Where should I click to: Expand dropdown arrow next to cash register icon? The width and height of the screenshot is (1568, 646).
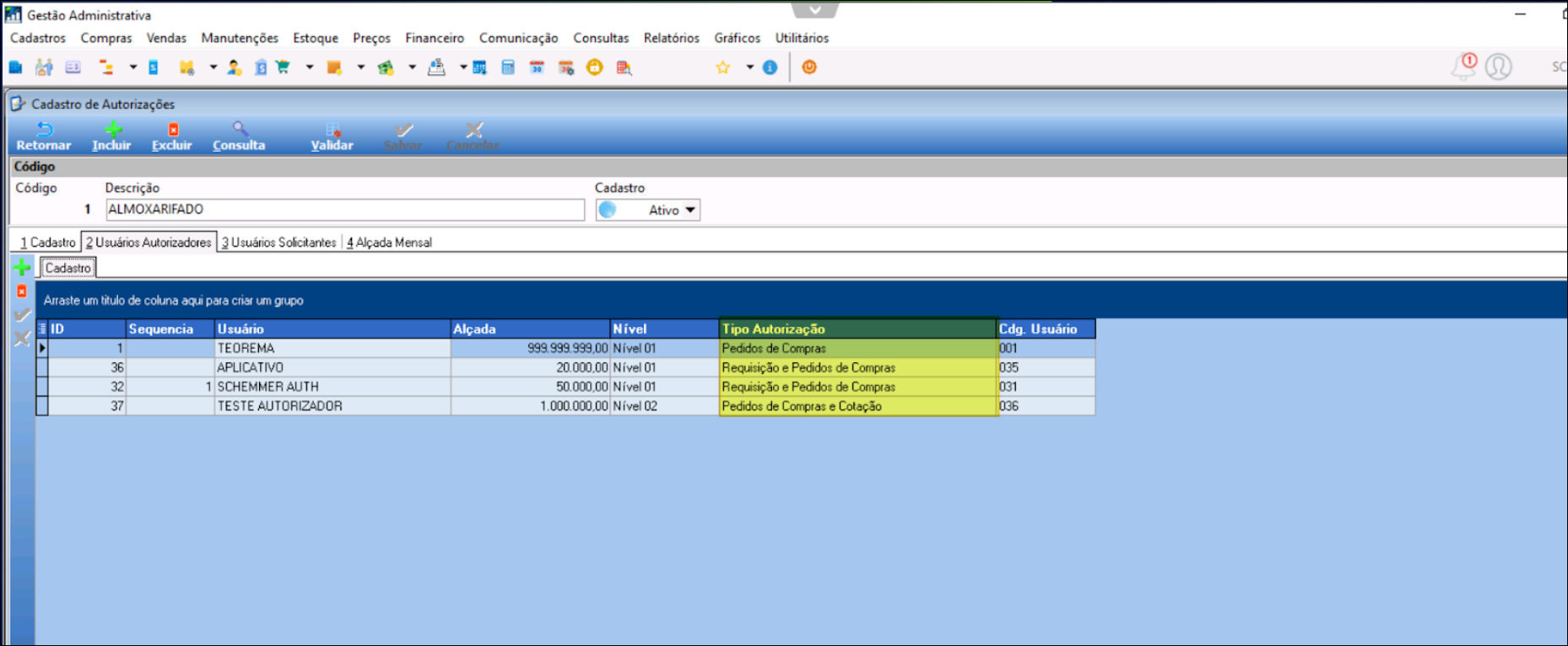coord(463,68)
